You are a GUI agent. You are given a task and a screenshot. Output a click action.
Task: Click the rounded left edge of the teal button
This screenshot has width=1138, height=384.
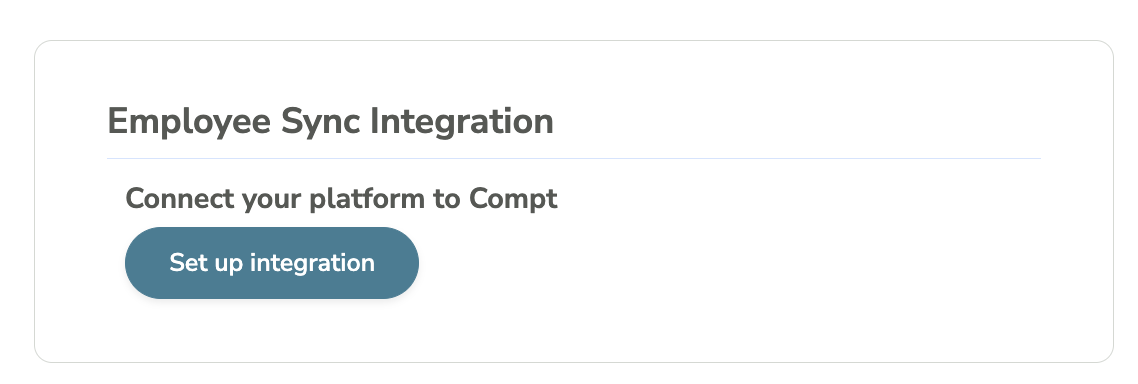(138, 263)
